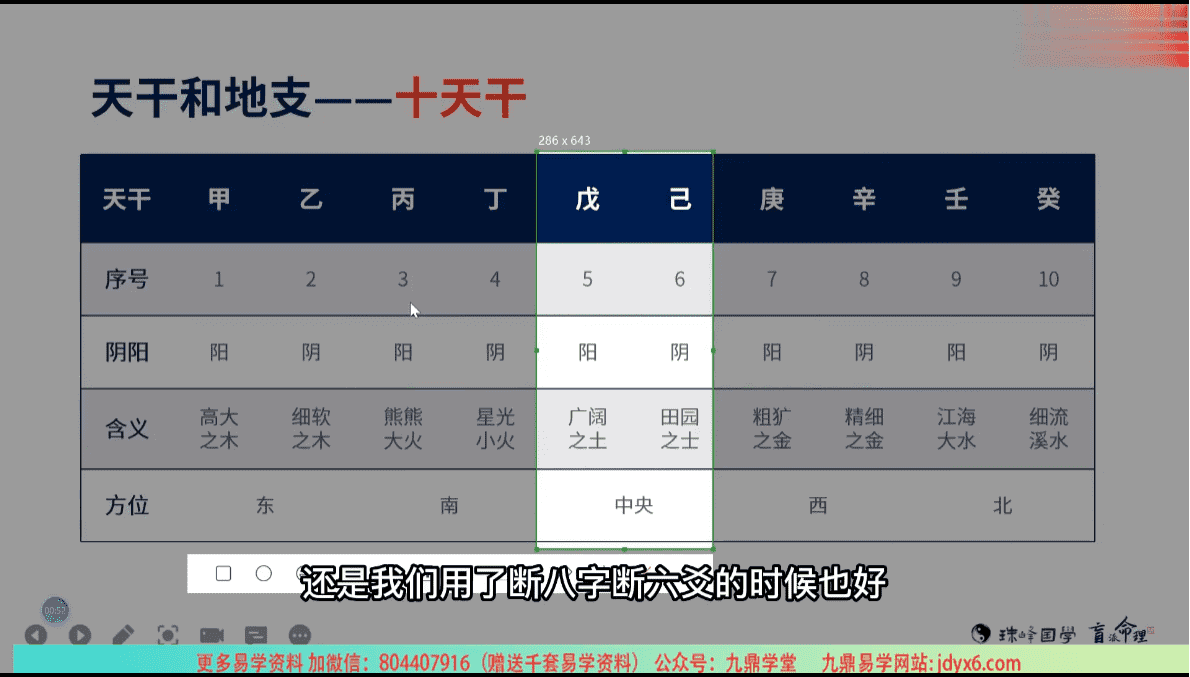Open the more options ellipsis menu
The image size is (1190, 677).
click(300, 635)
